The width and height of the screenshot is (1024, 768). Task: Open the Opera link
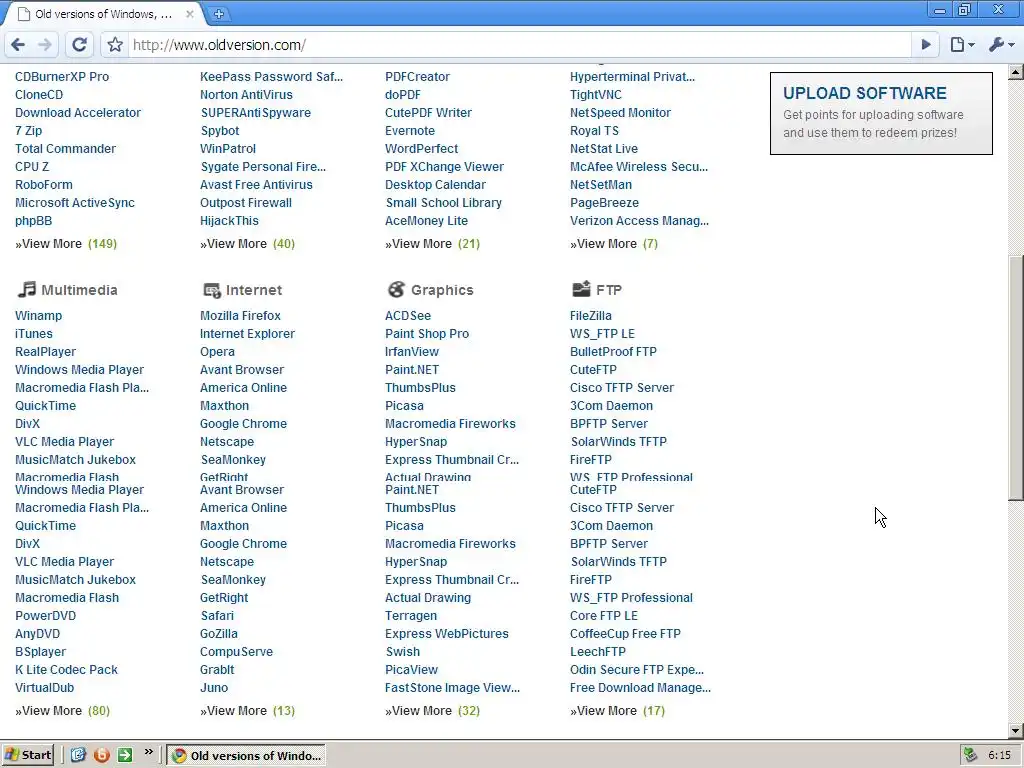[x=217, y=351]
